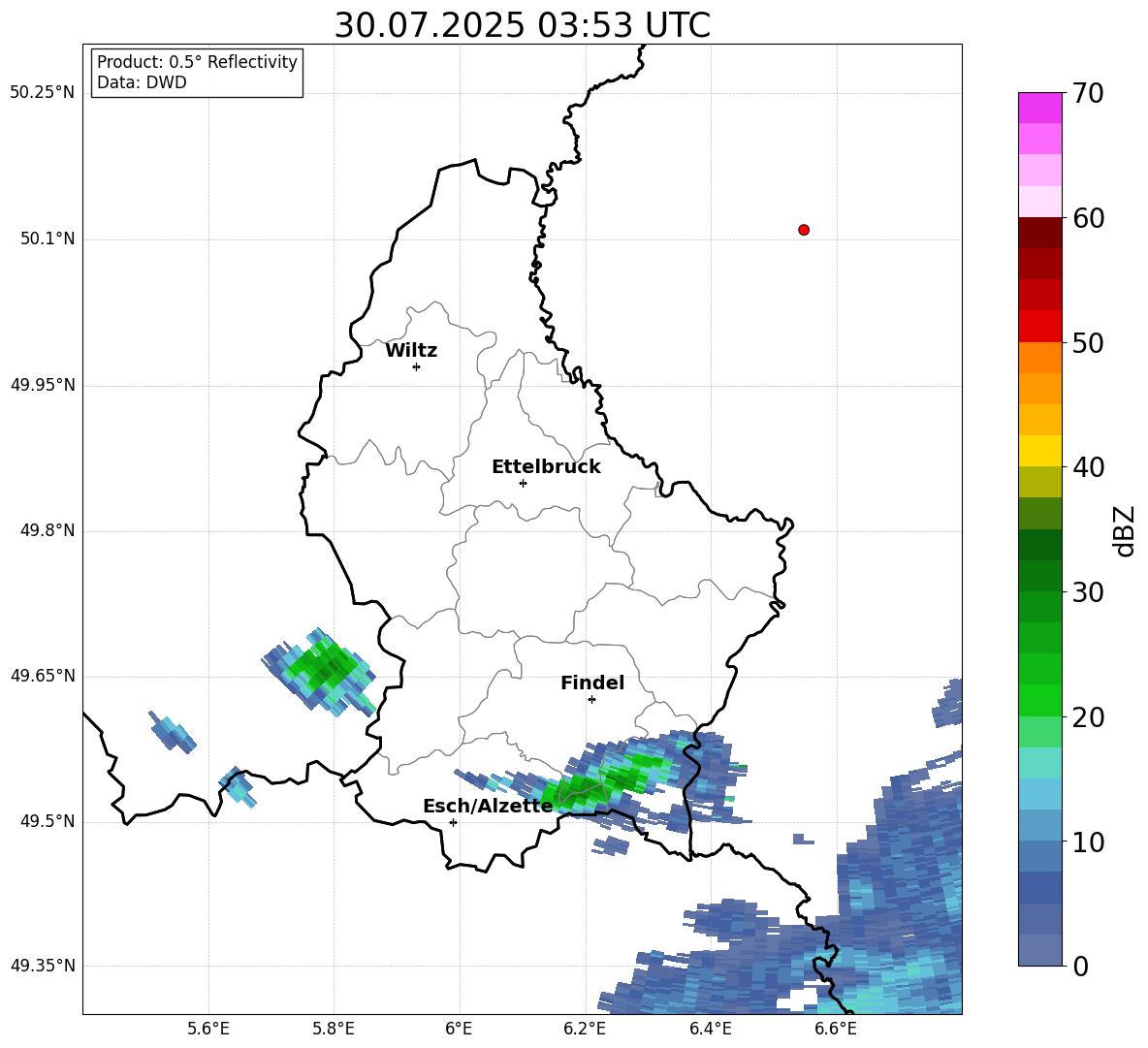Click the 6.6°E longitude label
The image size is (1148, 1048).
point(836,1029)
